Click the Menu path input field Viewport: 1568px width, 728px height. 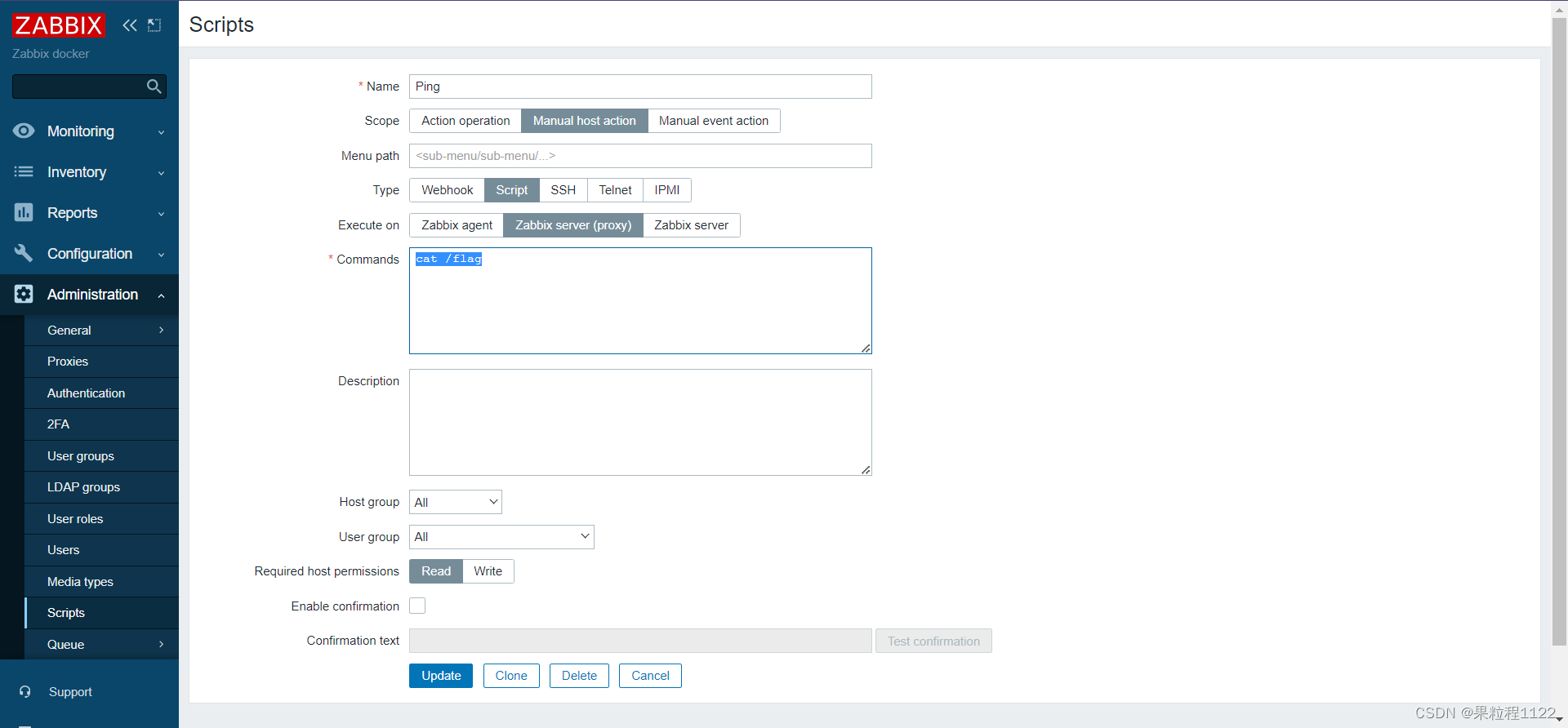pyautogui.click(x=640, y=156)
